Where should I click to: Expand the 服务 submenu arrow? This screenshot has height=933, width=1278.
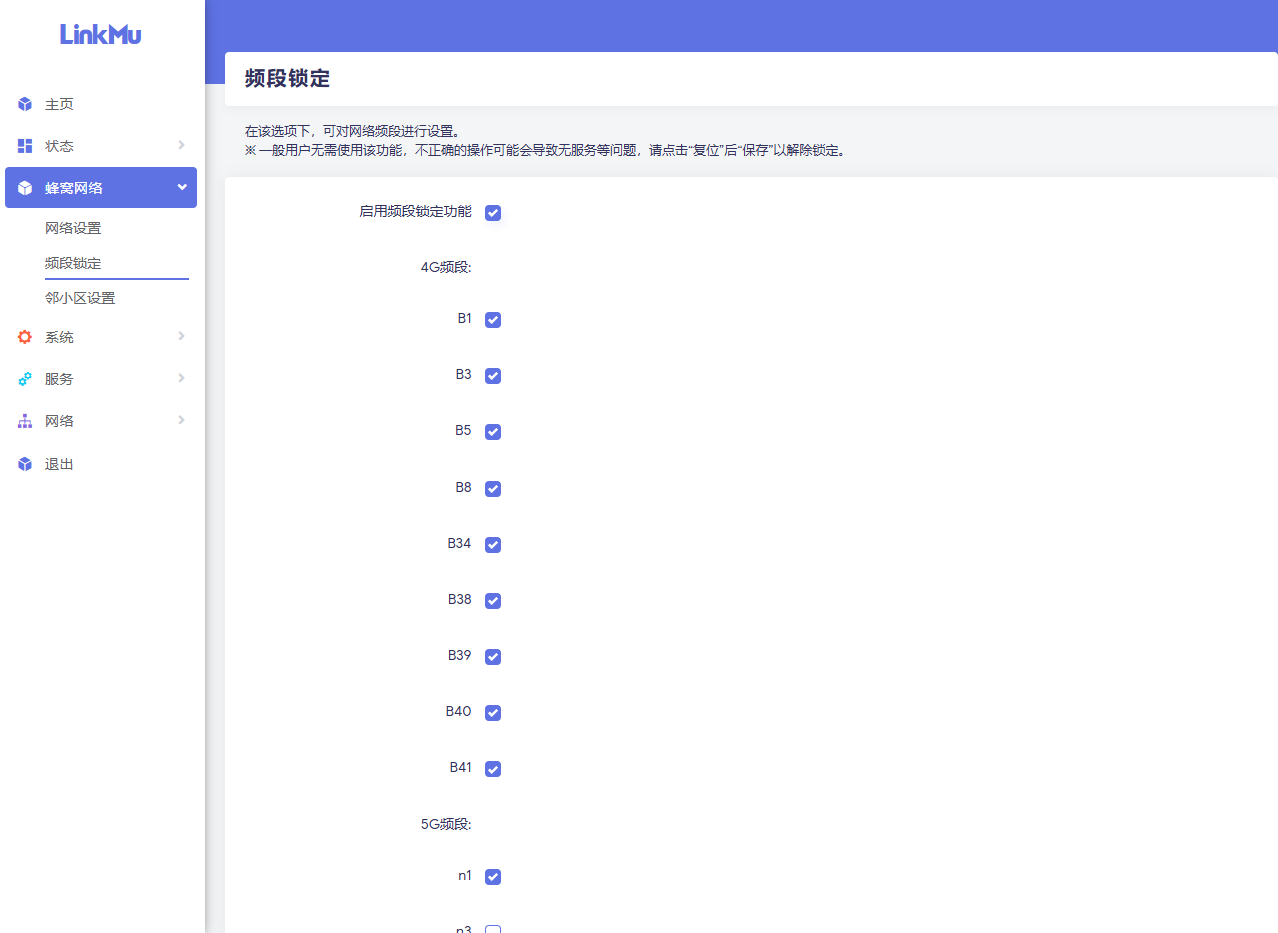click(181, 378)
